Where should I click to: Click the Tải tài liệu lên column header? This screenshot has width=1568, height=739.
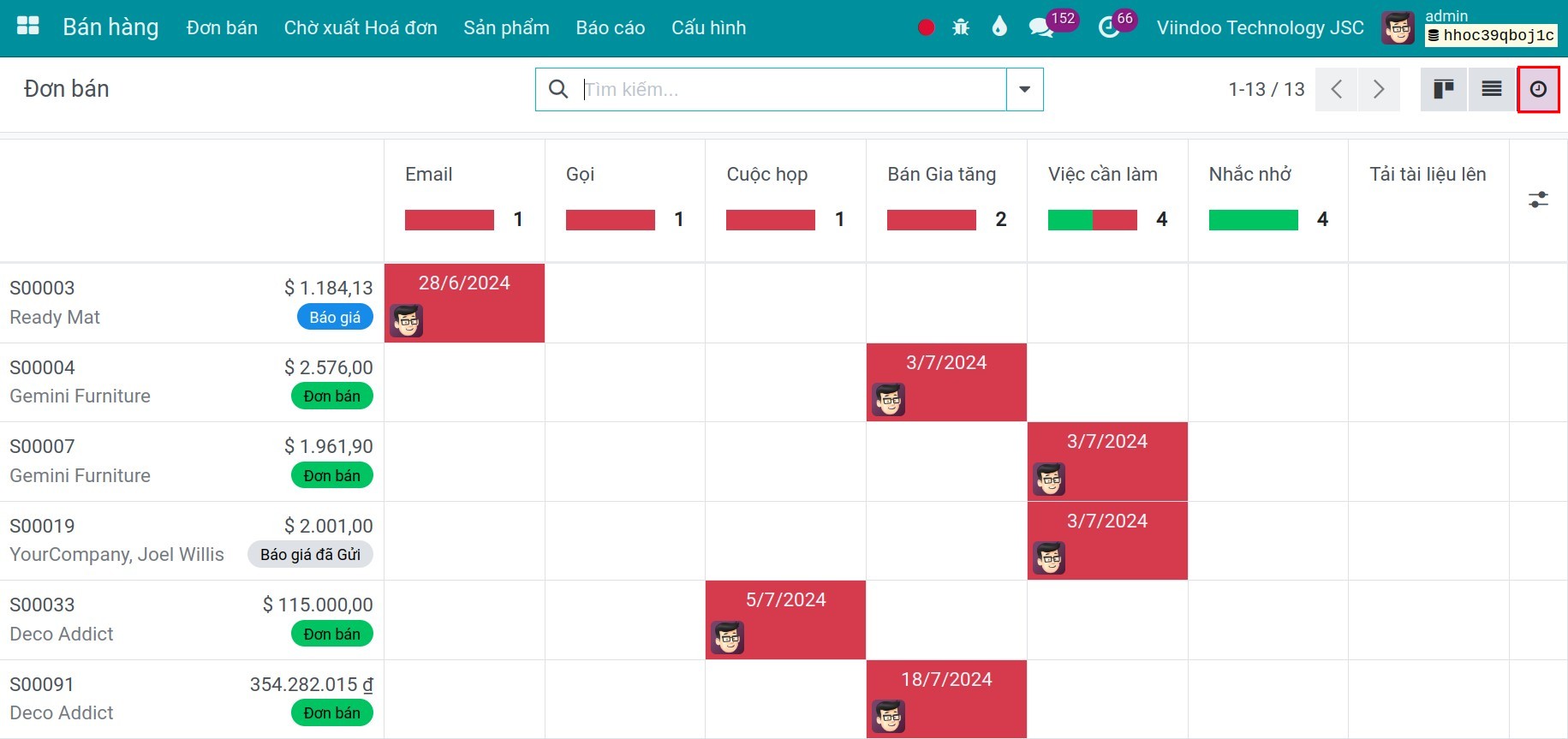(1428, 174)
